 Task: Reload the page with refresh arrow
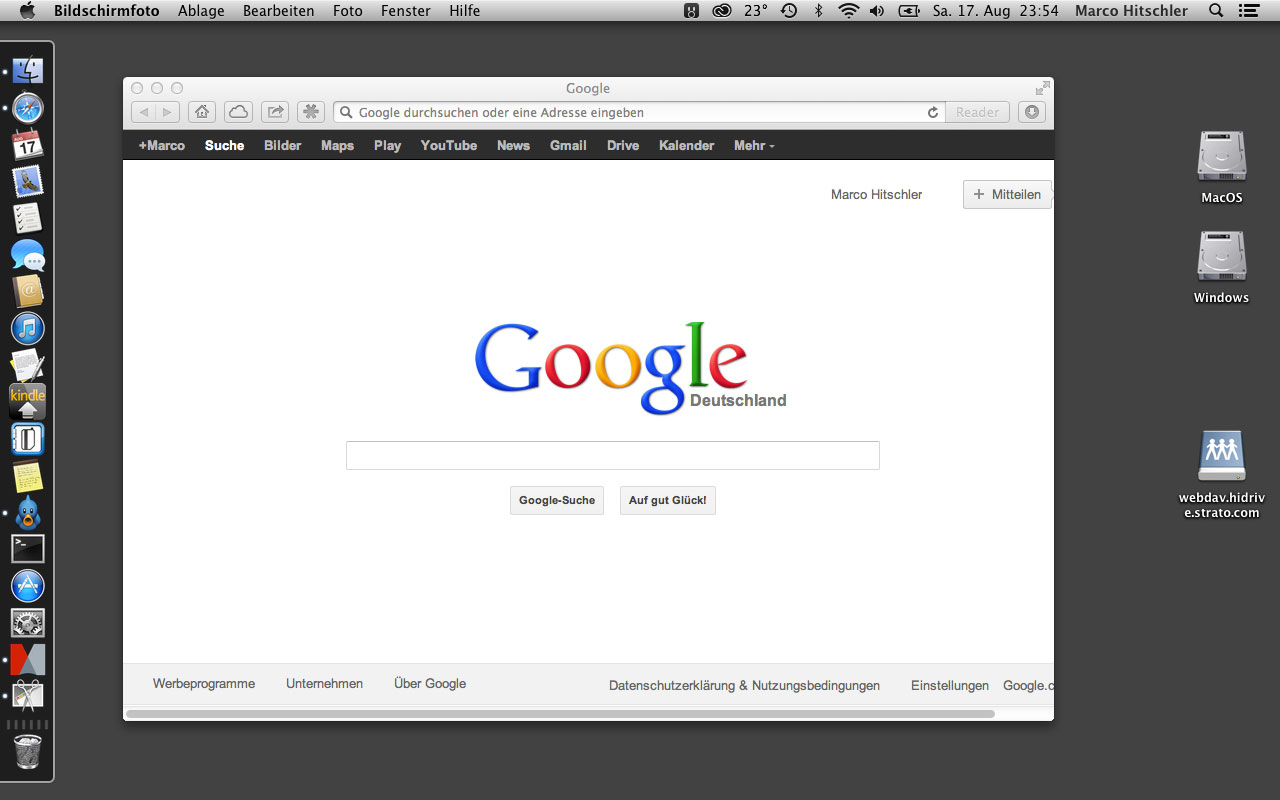point(933,113)
